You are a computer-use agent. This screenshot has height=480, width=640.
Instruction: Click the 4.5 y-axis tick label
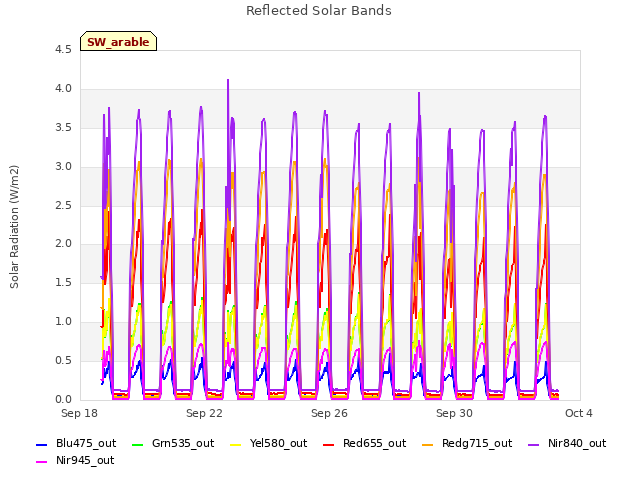63,50
